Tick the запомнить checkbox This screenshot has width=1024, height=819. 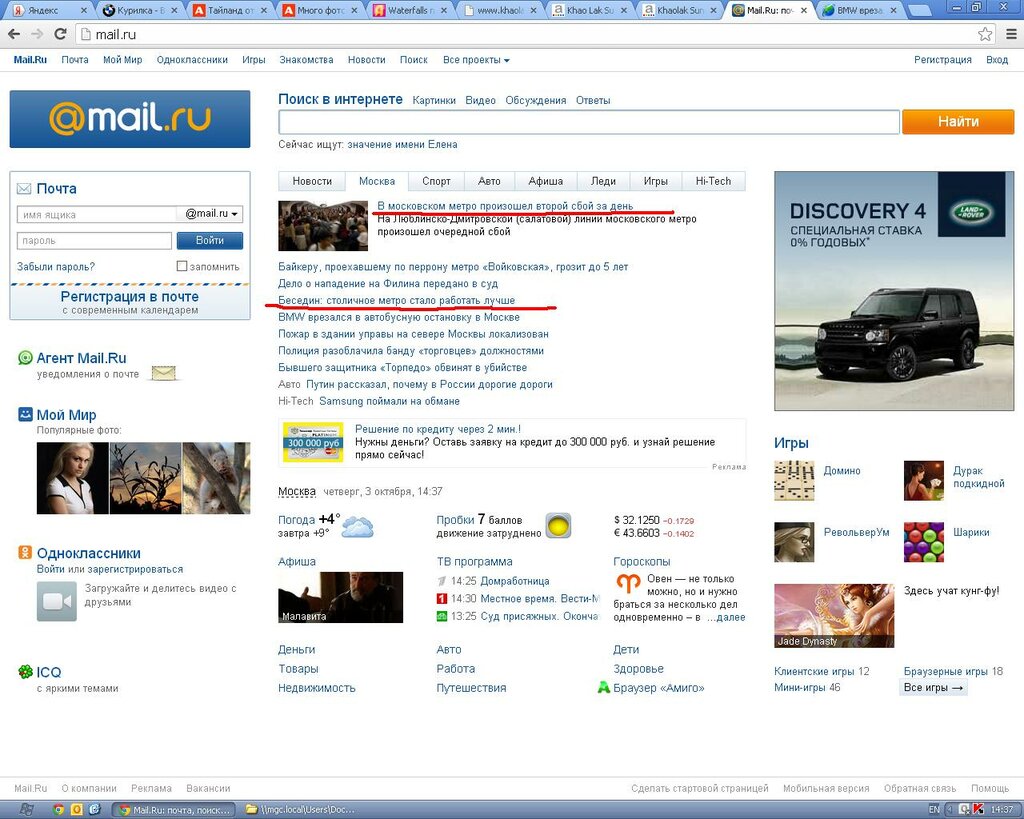[182, 266]
